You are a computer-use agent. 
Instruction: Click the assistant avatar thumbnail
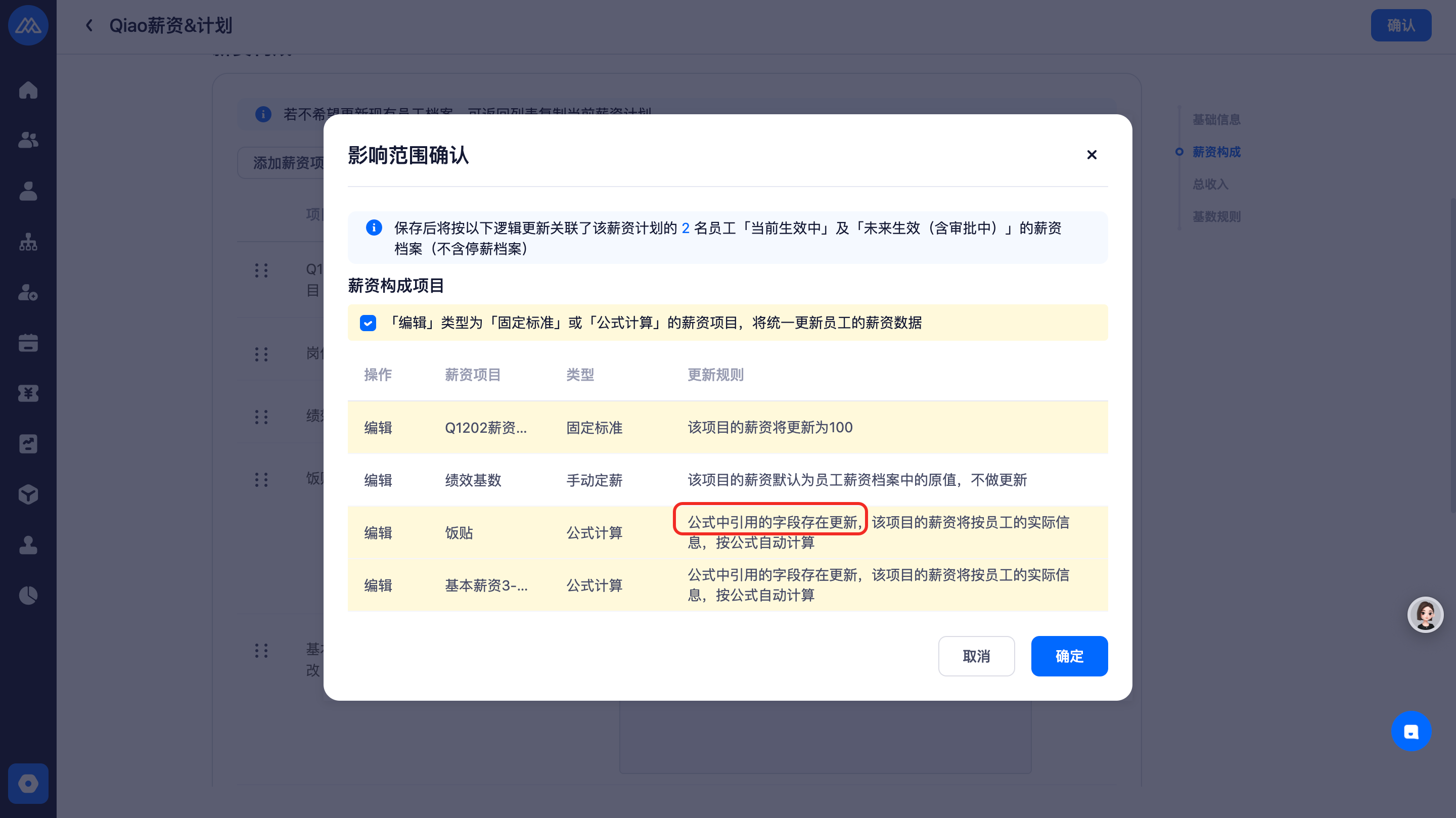(1425, 614)
